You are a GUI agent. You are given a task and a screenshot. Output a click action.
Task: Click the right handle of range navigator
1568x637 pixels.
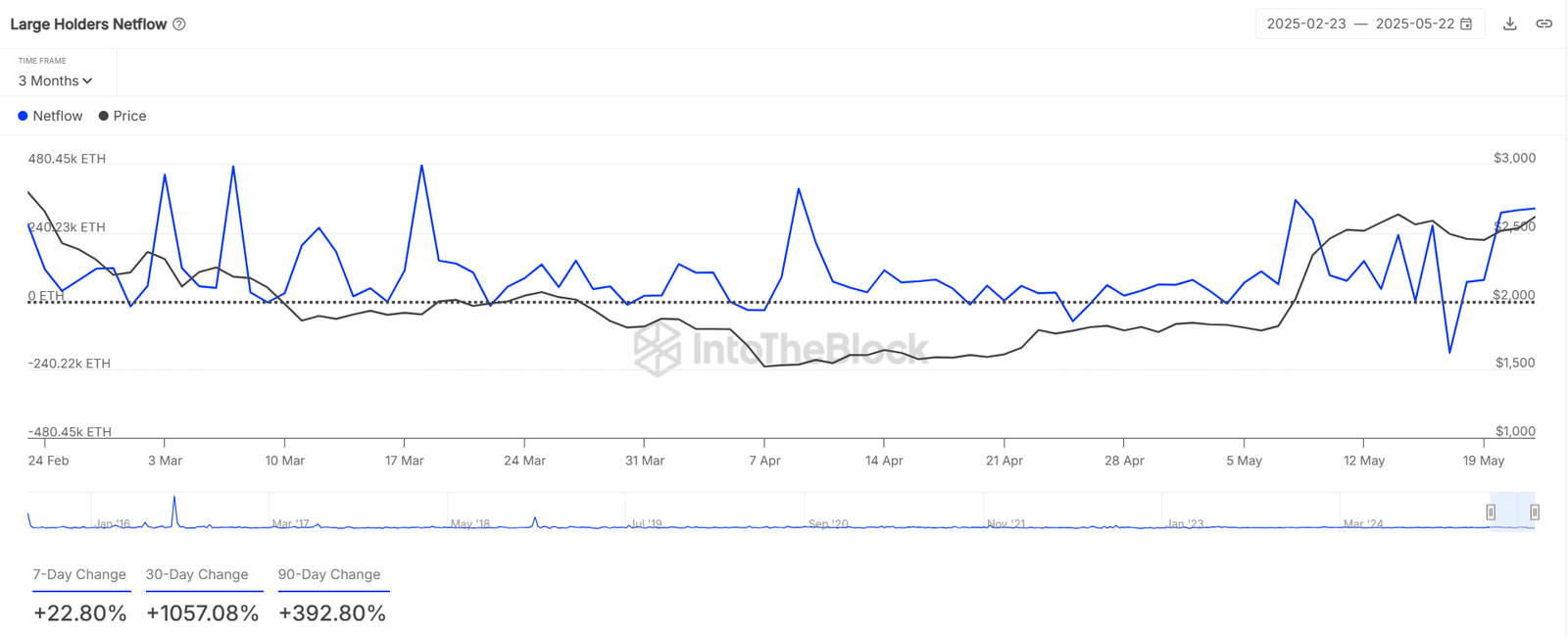(1535, 512)
